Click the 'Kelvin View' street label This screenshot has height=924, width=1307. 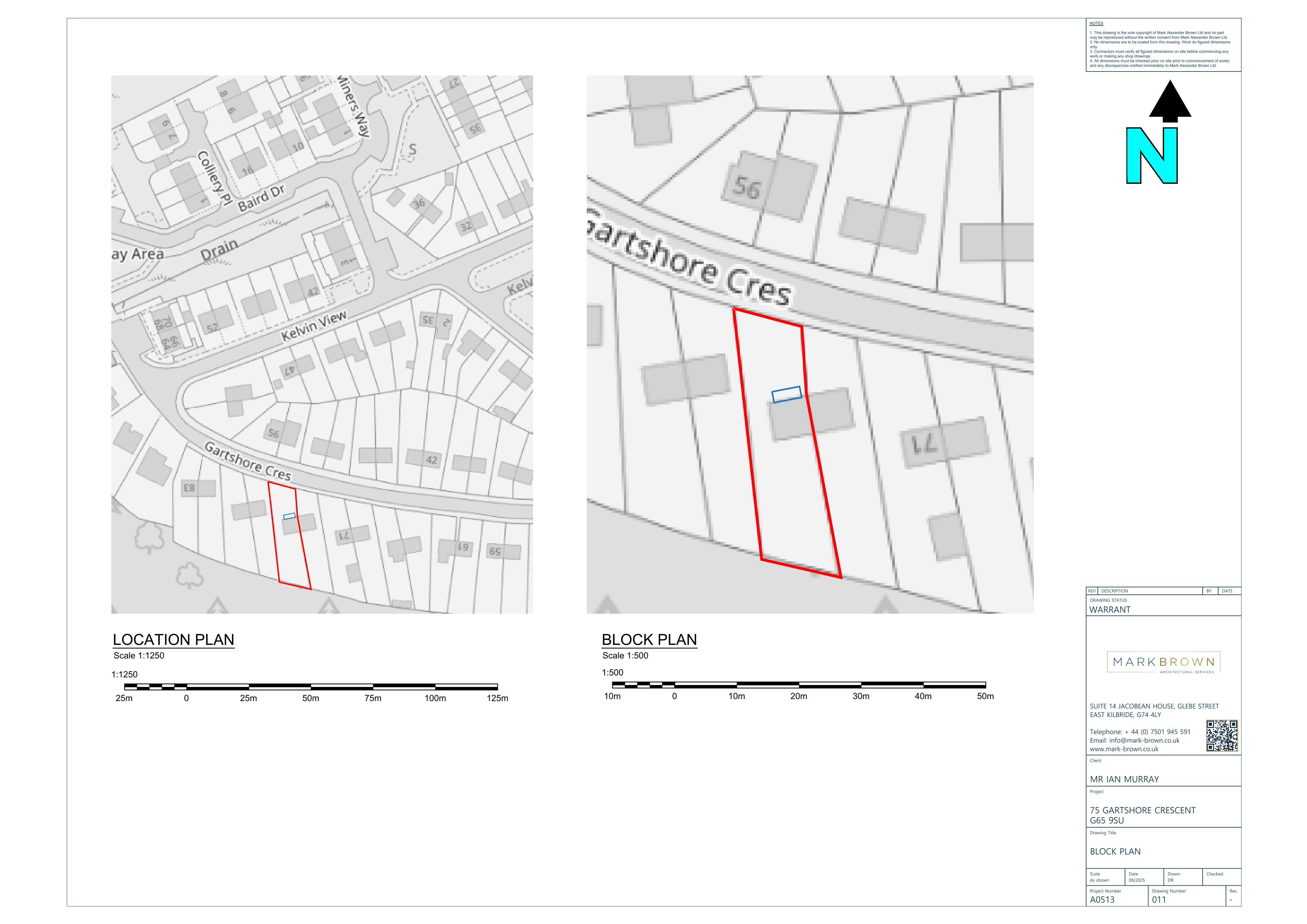(314, 326)
